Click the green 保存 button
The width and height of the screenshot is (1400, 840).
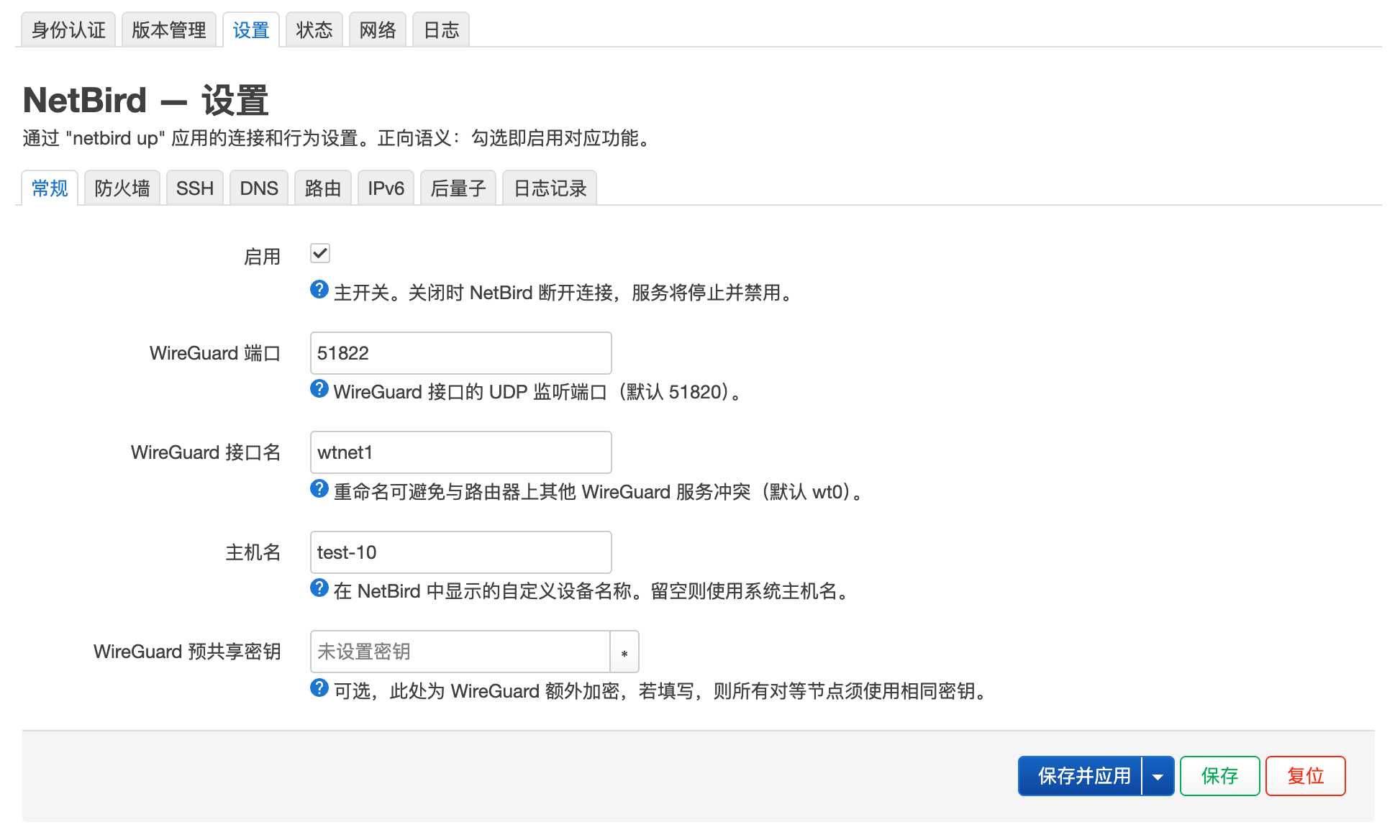(x=1220, y=776)
